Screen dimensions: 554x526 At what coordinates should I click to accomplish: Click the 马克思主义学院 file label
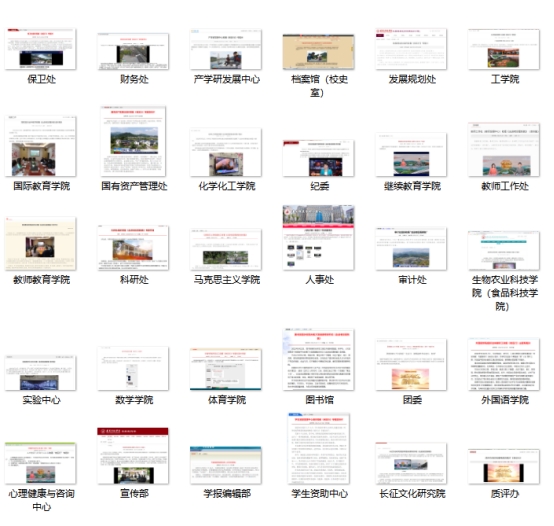226,280
